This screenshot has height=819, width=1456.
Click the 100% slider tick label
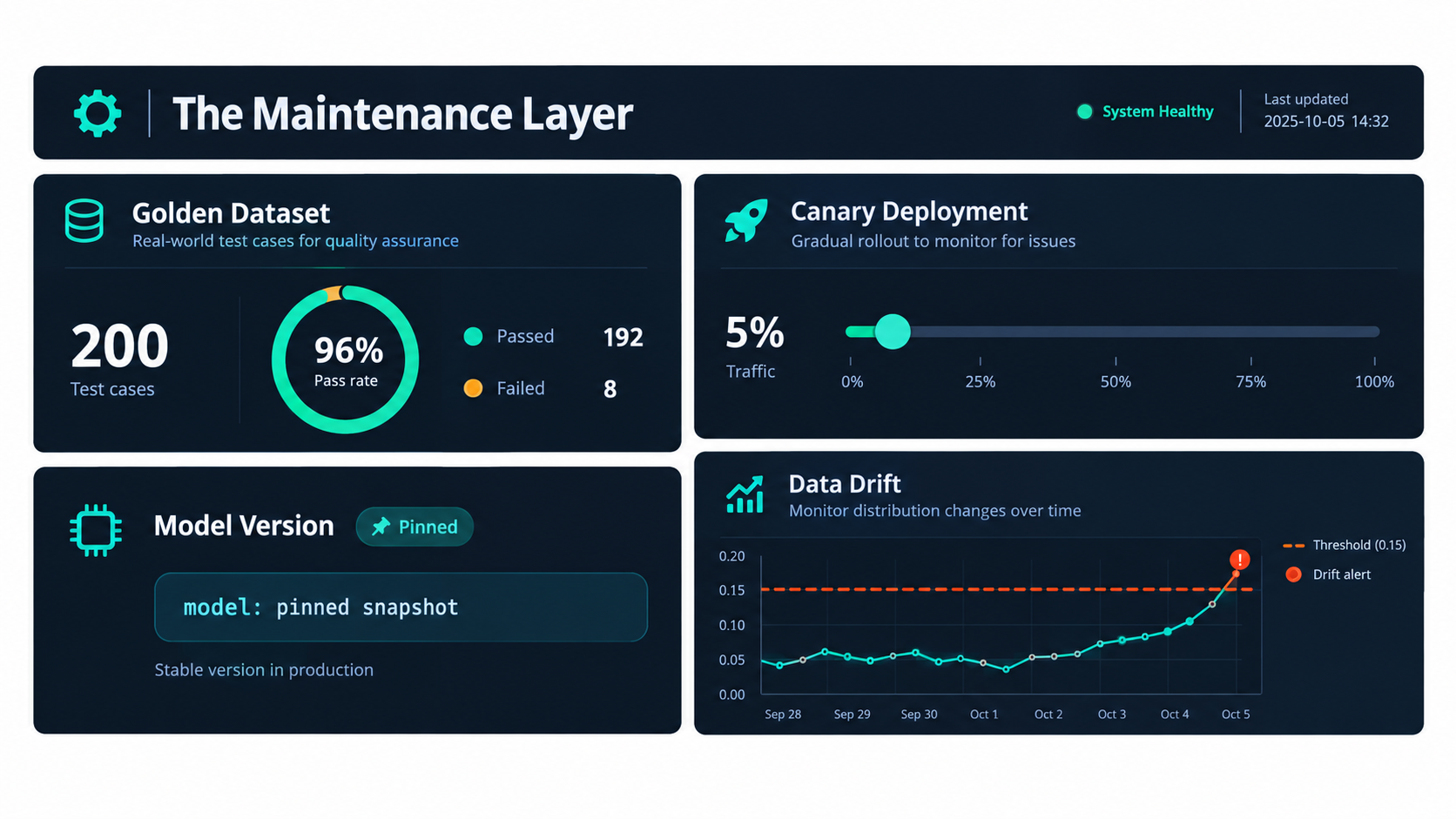1374,382
